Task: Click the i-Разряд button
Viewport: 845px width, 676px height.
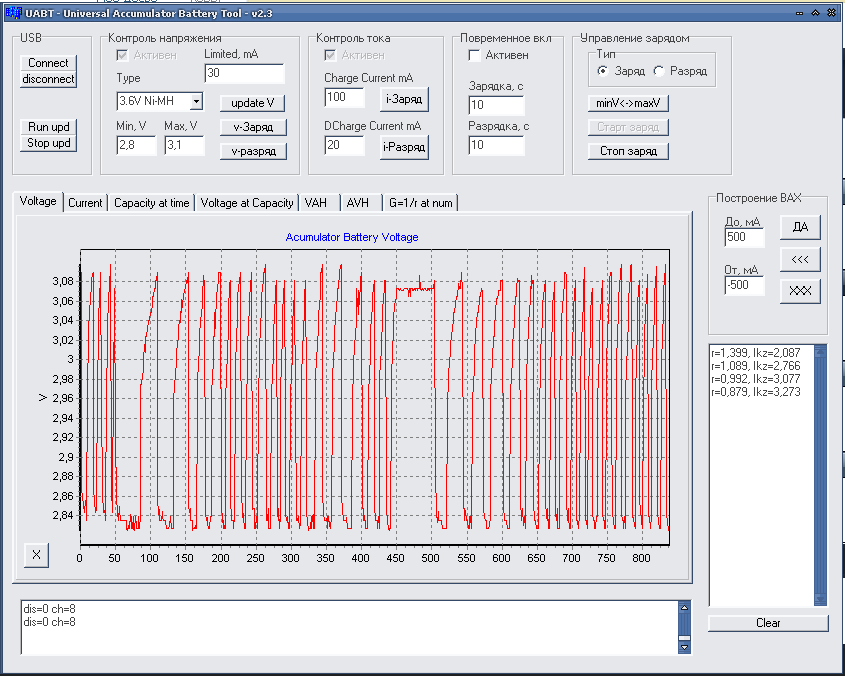Action: coord(404,147)
